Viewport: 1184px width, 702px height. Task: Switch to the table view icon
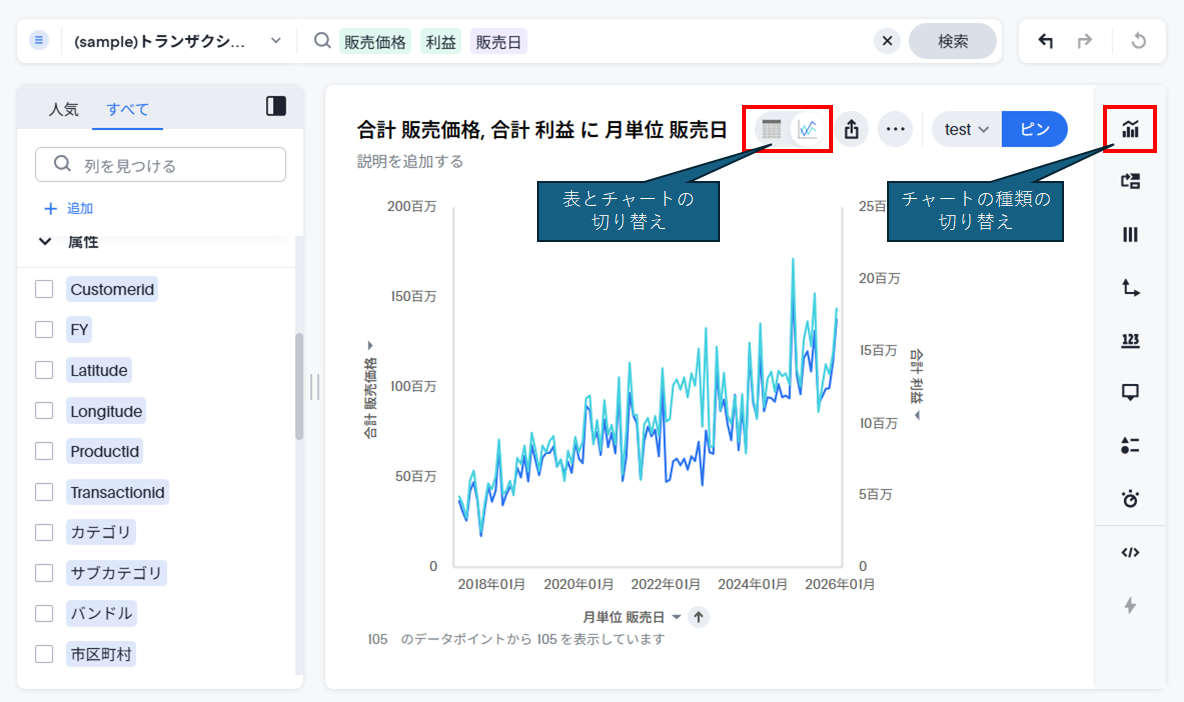[x=771, y=129]
